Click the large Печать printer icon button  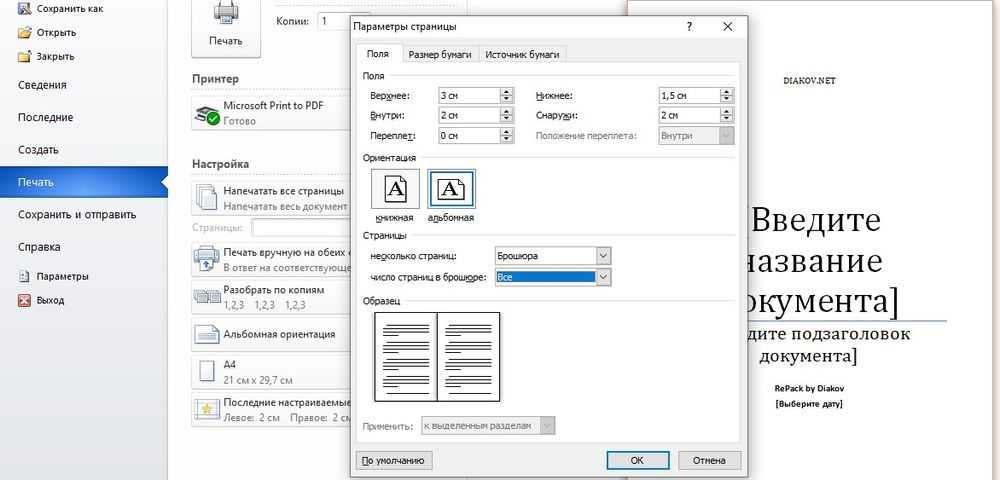[225, 25]
